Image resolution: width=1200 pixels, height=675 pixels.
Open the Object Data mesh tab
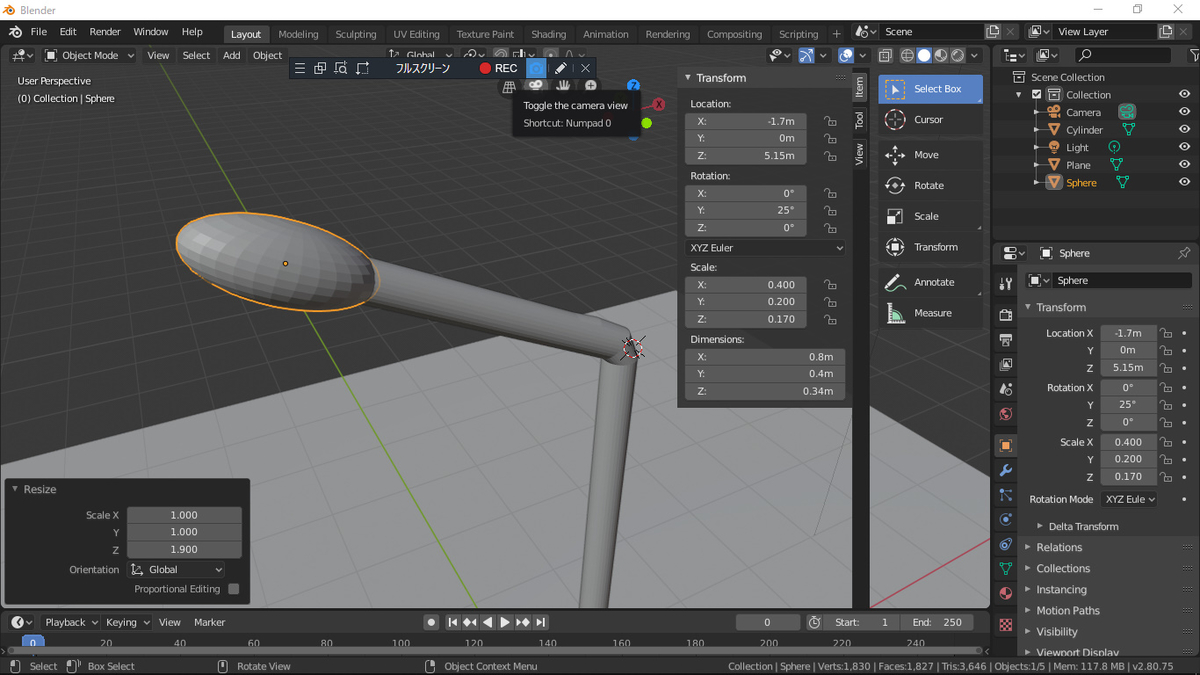(x=1006, y=569)
